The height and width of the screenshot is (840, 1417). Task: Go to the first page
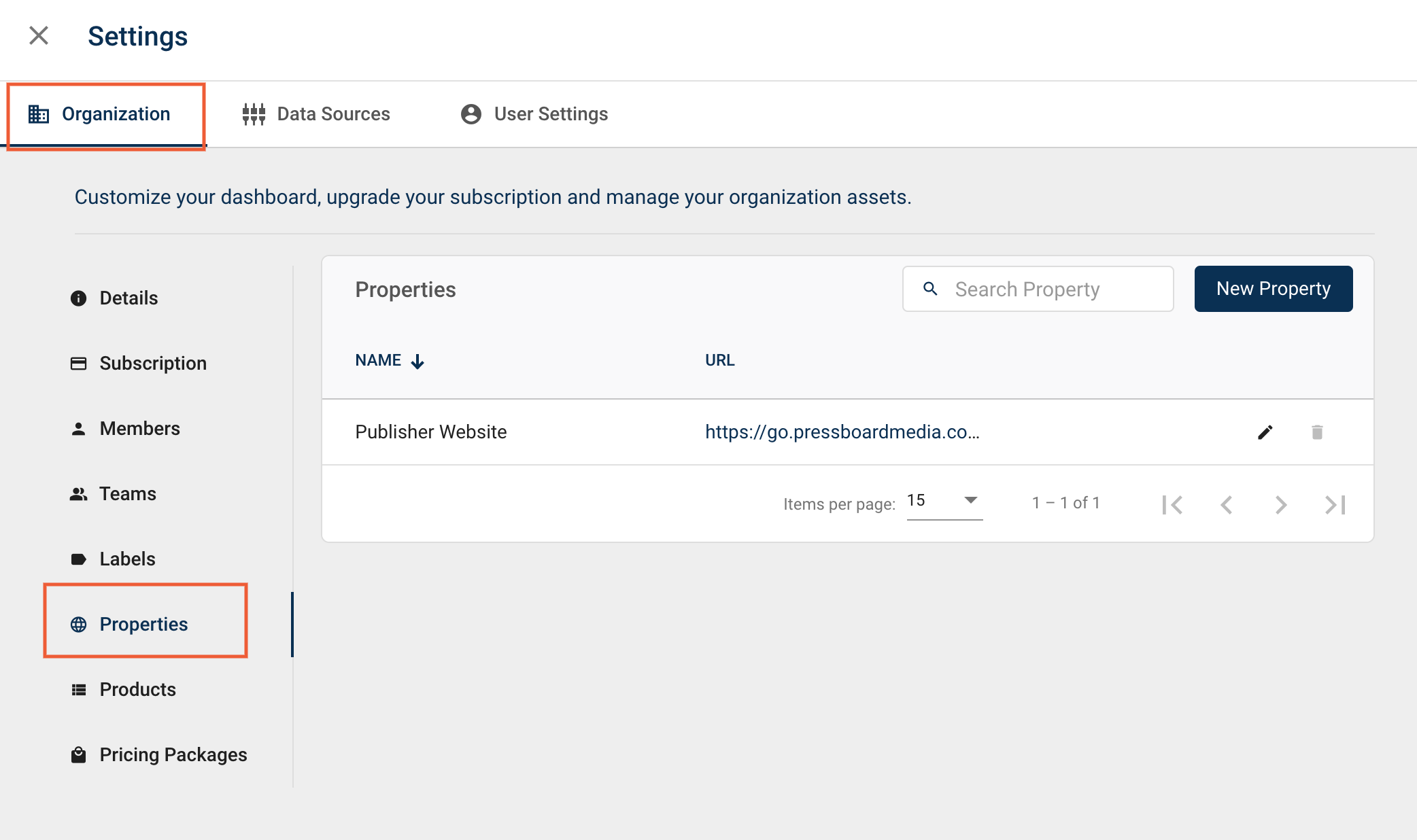click(x=1172, y=505)
